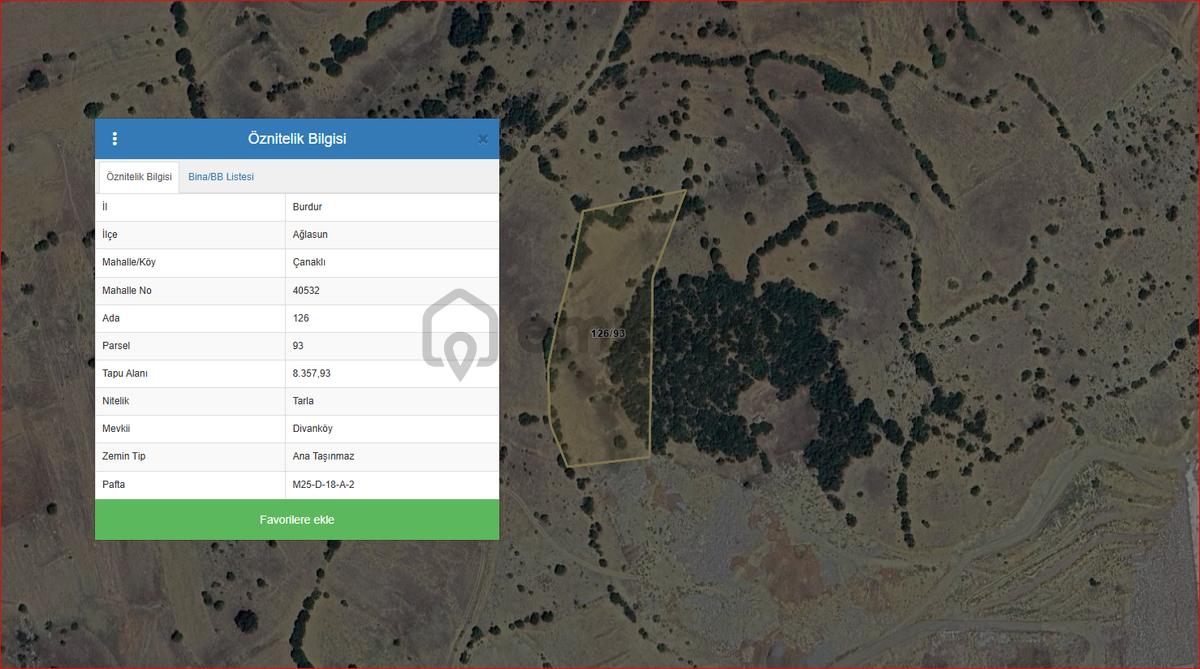The height and width of the screenshot is (669, 1200).
Task: Click the house location pin watermark icon
Action: 459,335
